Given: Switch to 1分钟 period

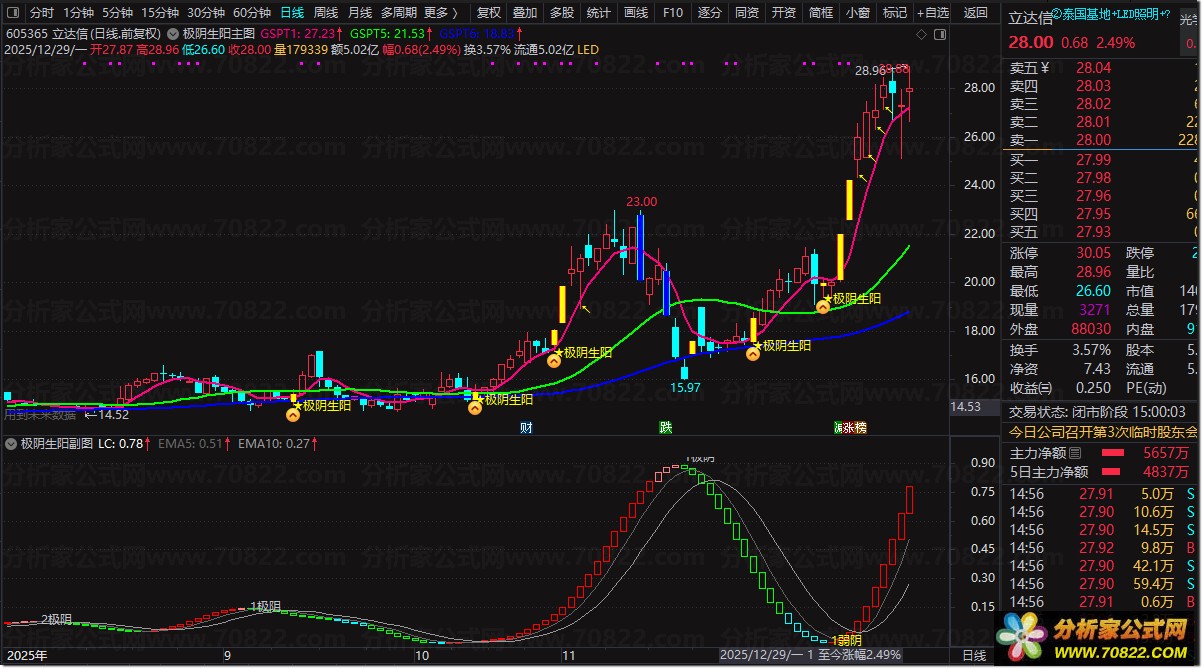Looking at the screenshot, I should point(79,13).
